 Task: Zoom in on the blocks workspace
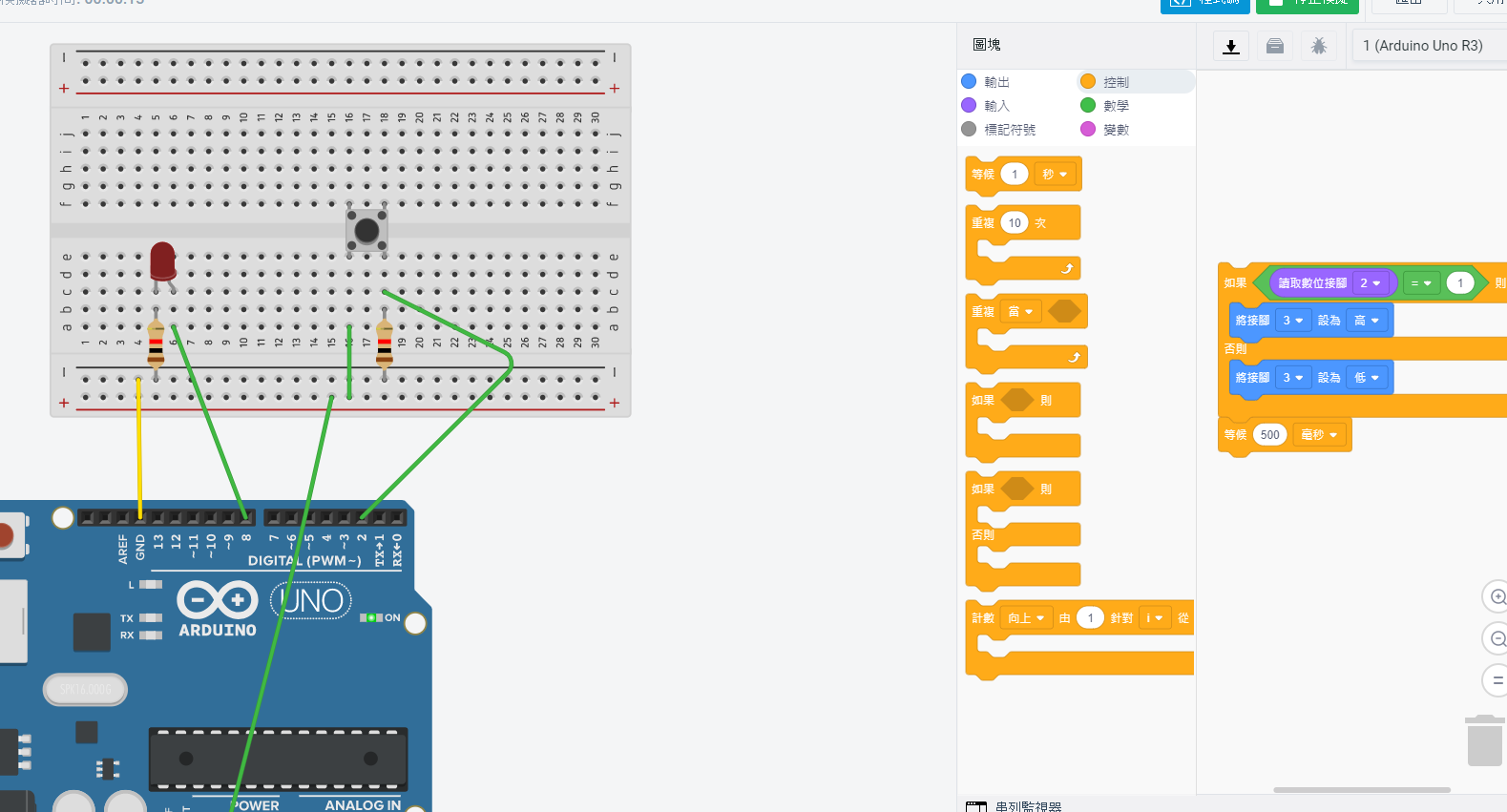click(x=1496, y=597)
